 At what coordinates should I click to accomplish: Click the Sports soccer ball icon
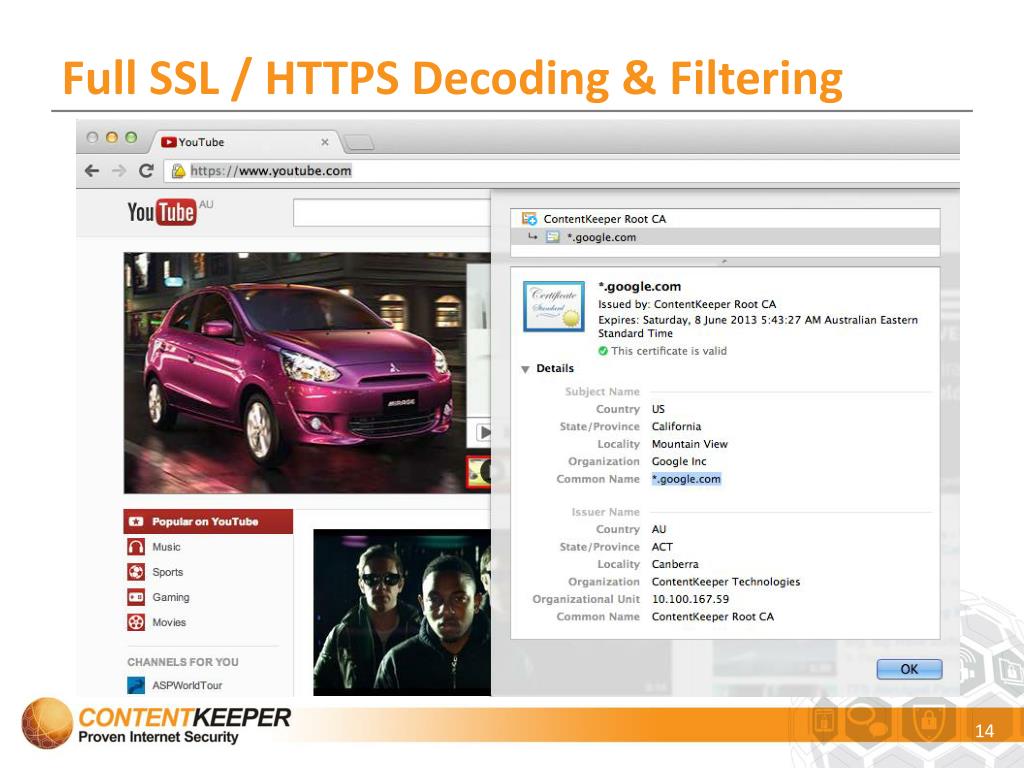[136, 572]
